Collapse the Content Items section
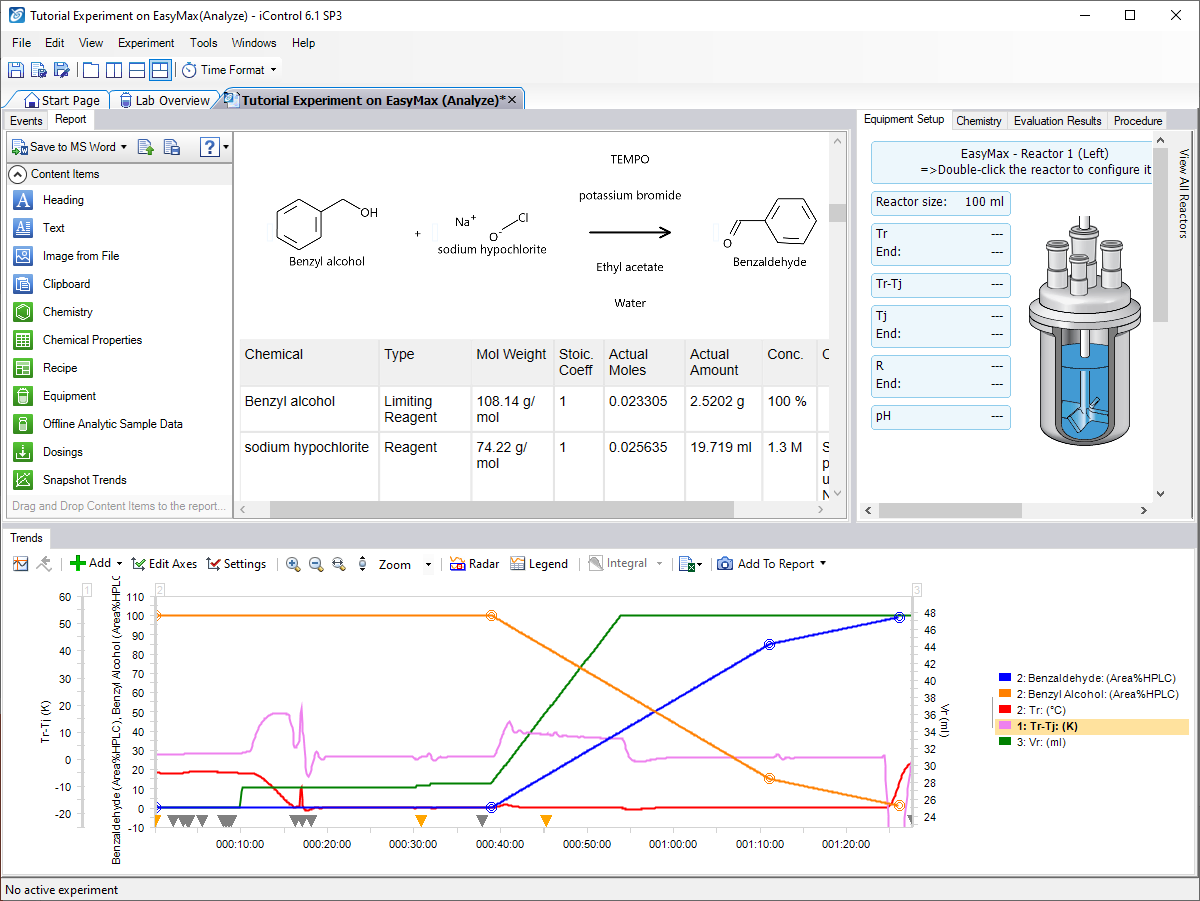Image resolution: width=1200 pixels, height=901 pixels. 18,174
